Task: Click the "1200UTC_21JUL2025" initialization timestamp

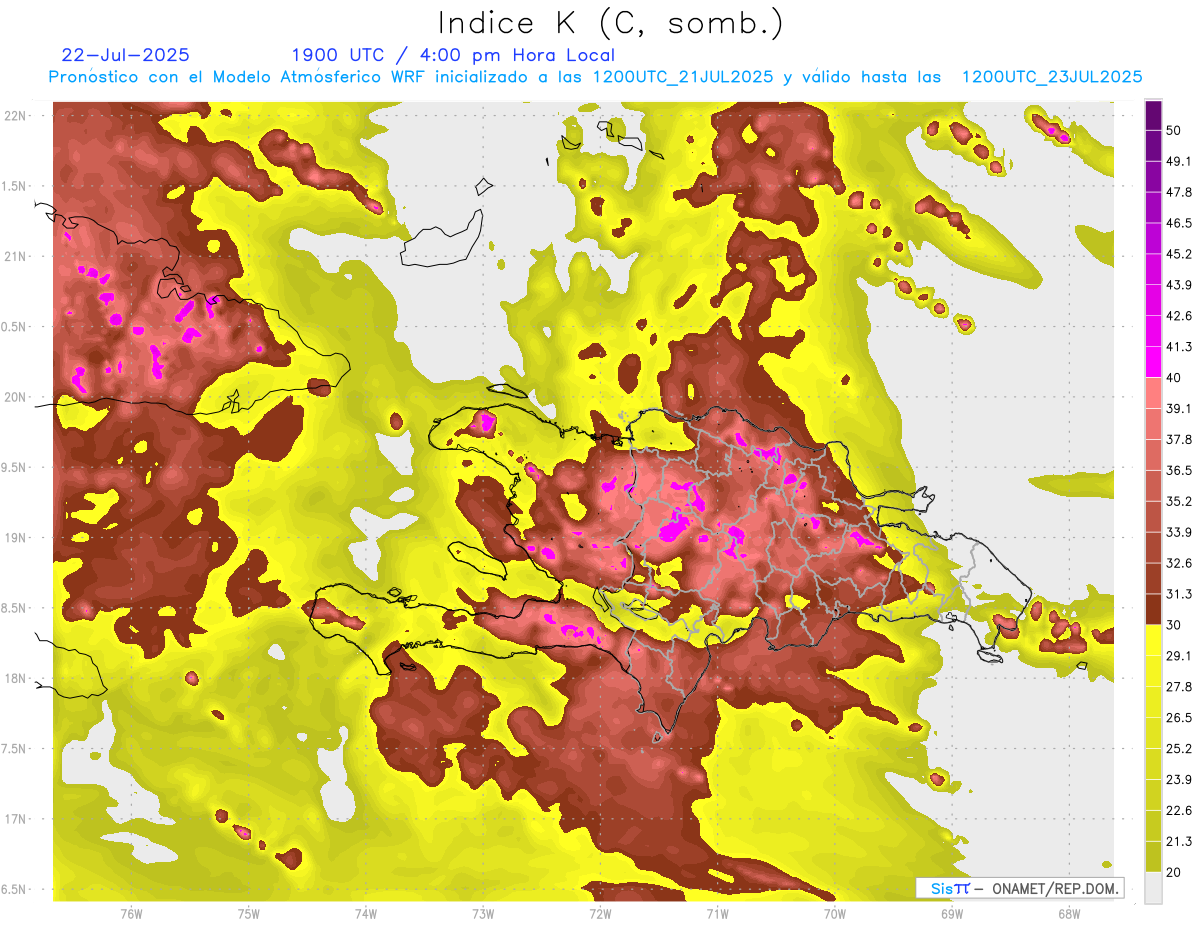Action: point(683,77)
